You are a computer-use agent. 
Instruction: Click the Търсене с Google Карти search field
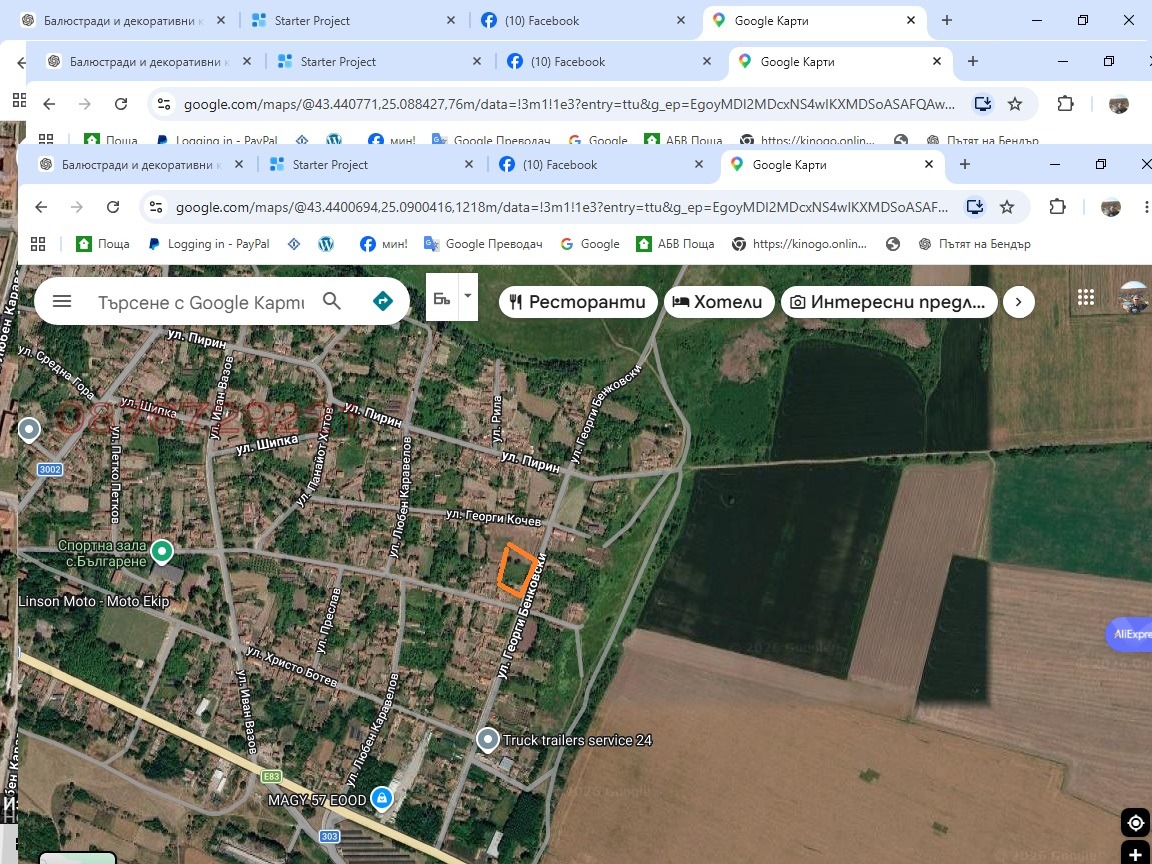[x=201, y=302]
